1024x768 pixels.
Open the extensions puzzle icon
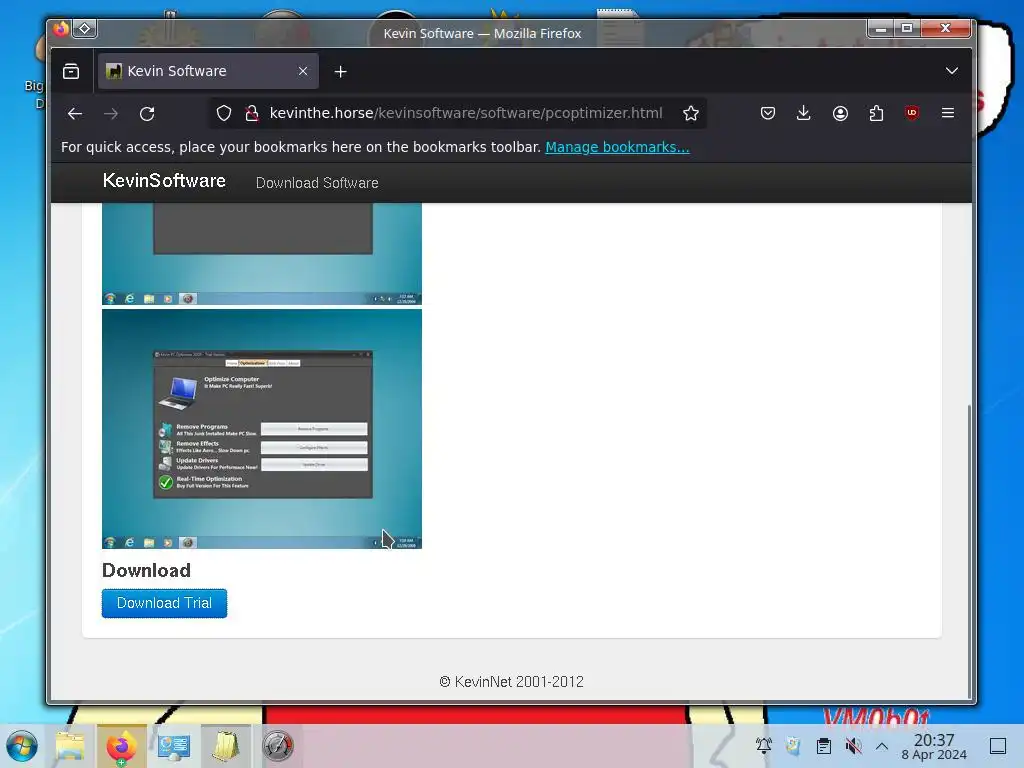pyautogui.click(x=876, y=114)
